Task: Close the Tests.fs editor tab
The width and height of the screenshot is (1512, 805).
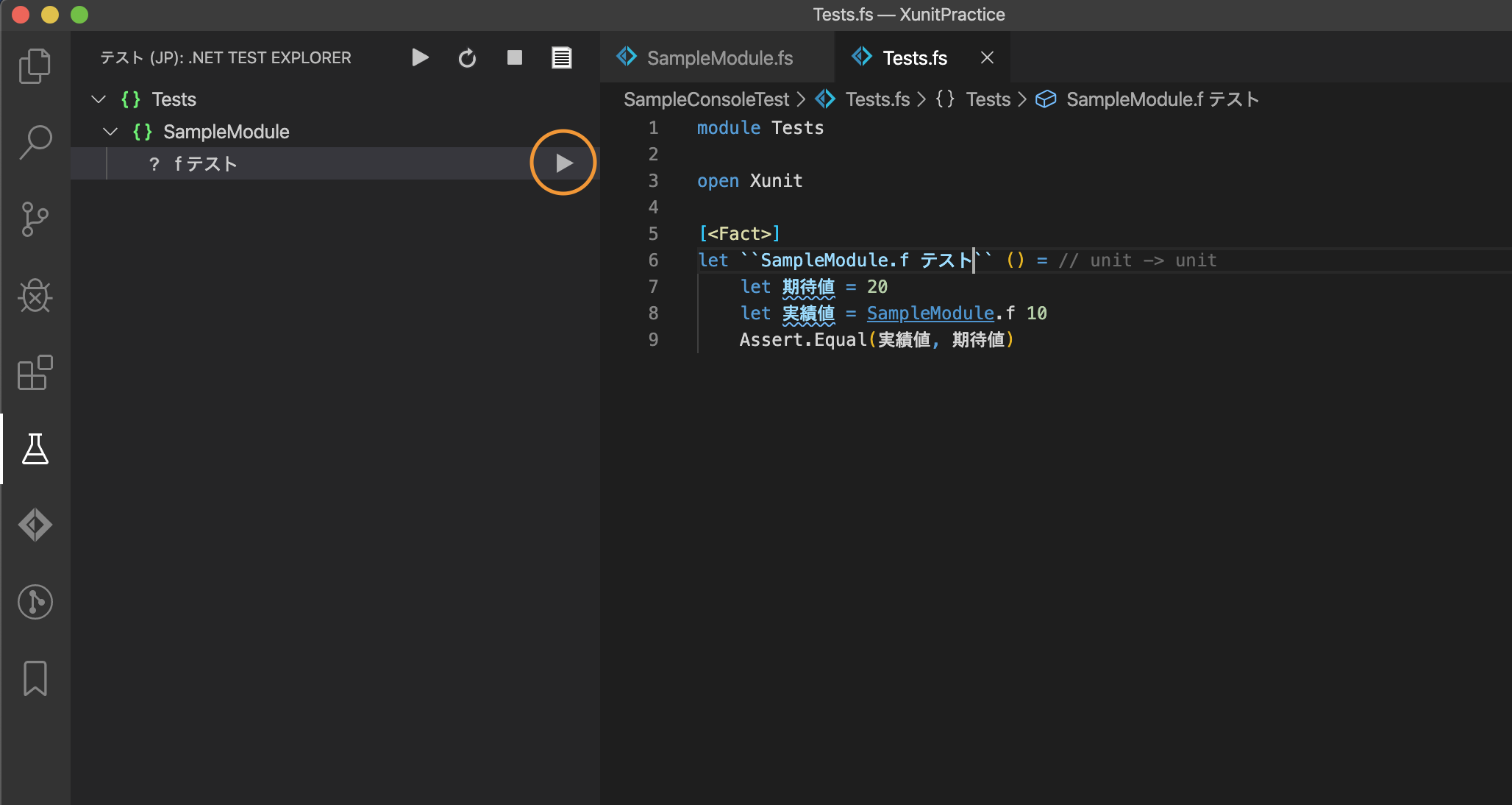Action: click(x=987, y=57)
